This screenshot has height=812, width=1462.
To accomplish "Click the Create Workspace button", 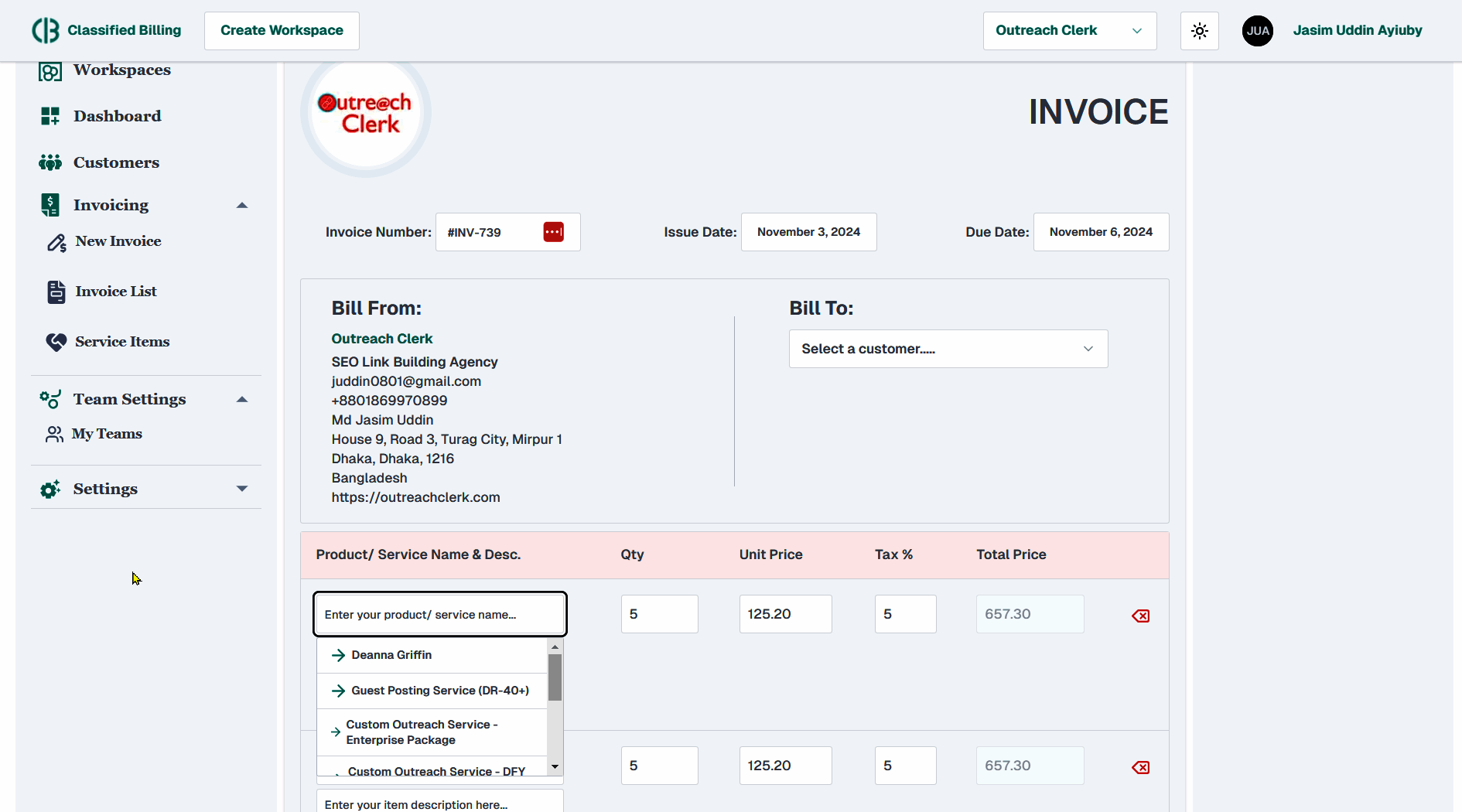I will point(282,30).
